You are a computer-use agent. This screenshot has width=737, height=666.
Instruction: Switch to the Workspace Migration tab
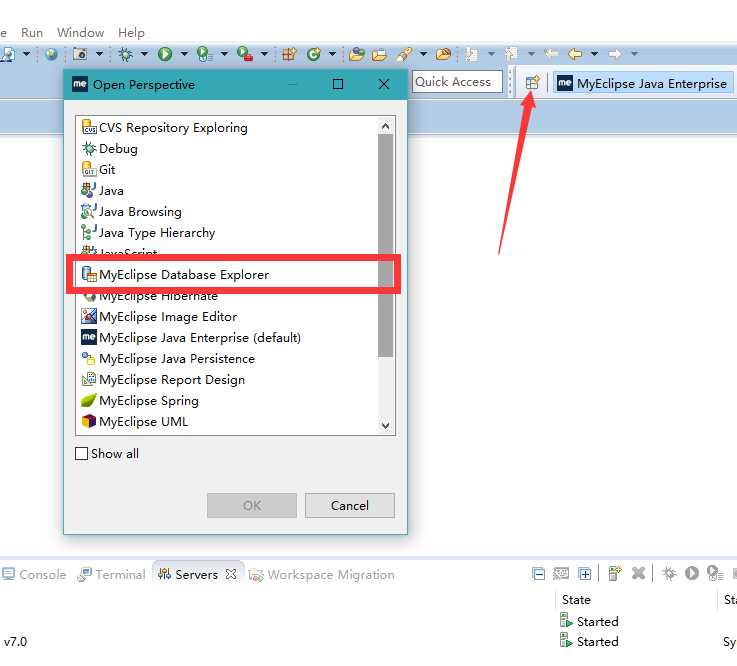[x=322, y=574]
